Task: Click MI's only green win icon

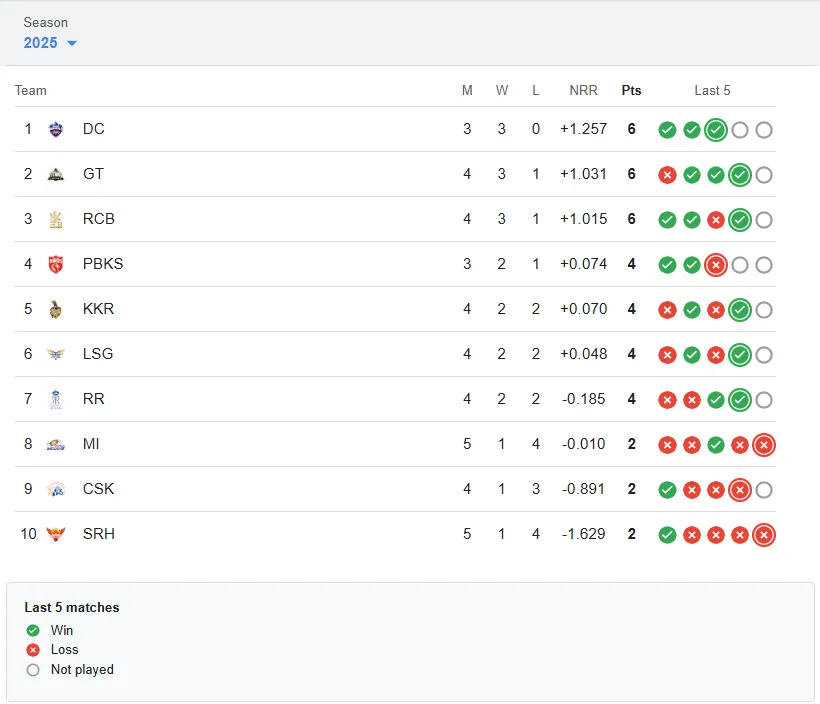Action: click(x=716, y=445)
